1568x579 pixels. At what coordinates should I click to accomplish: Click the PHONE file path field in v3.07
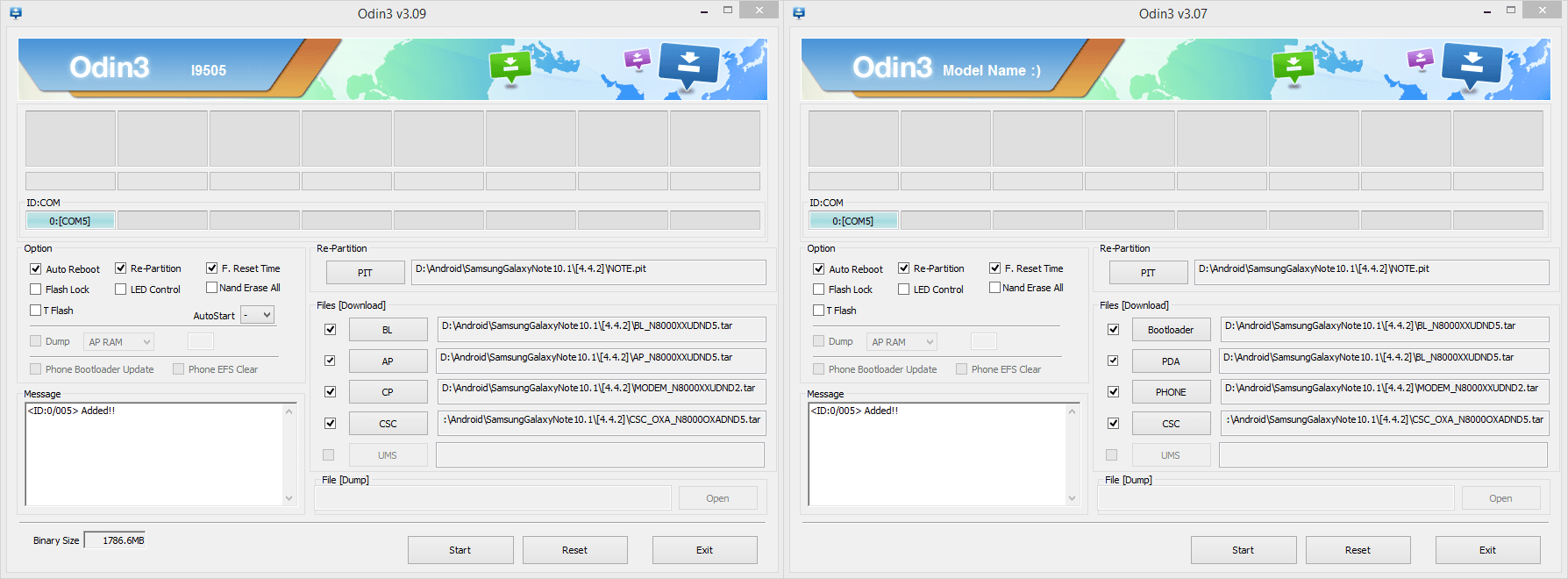1385,391
